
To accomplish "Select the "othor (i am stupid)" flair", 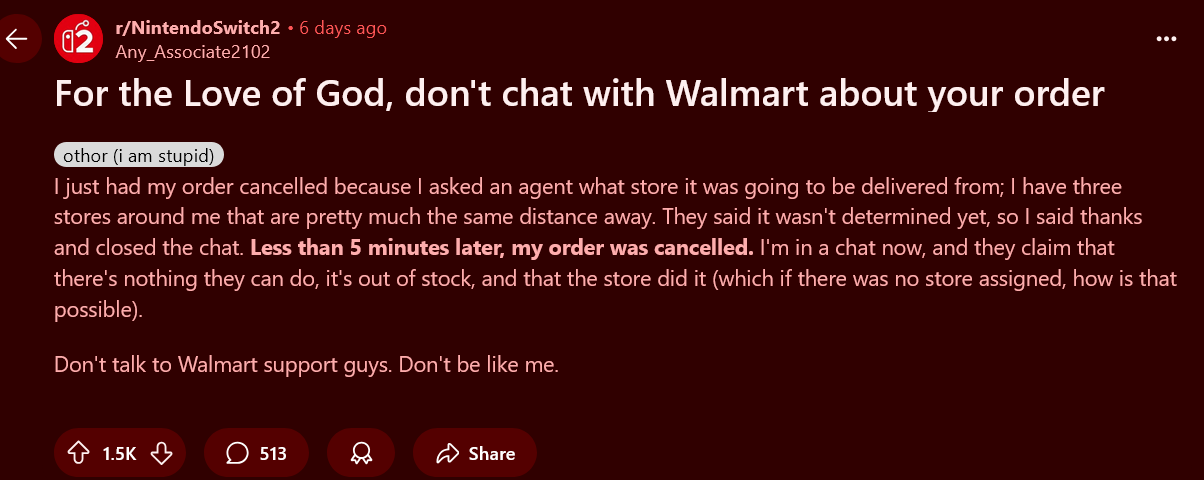I will (x=139, y=155).
